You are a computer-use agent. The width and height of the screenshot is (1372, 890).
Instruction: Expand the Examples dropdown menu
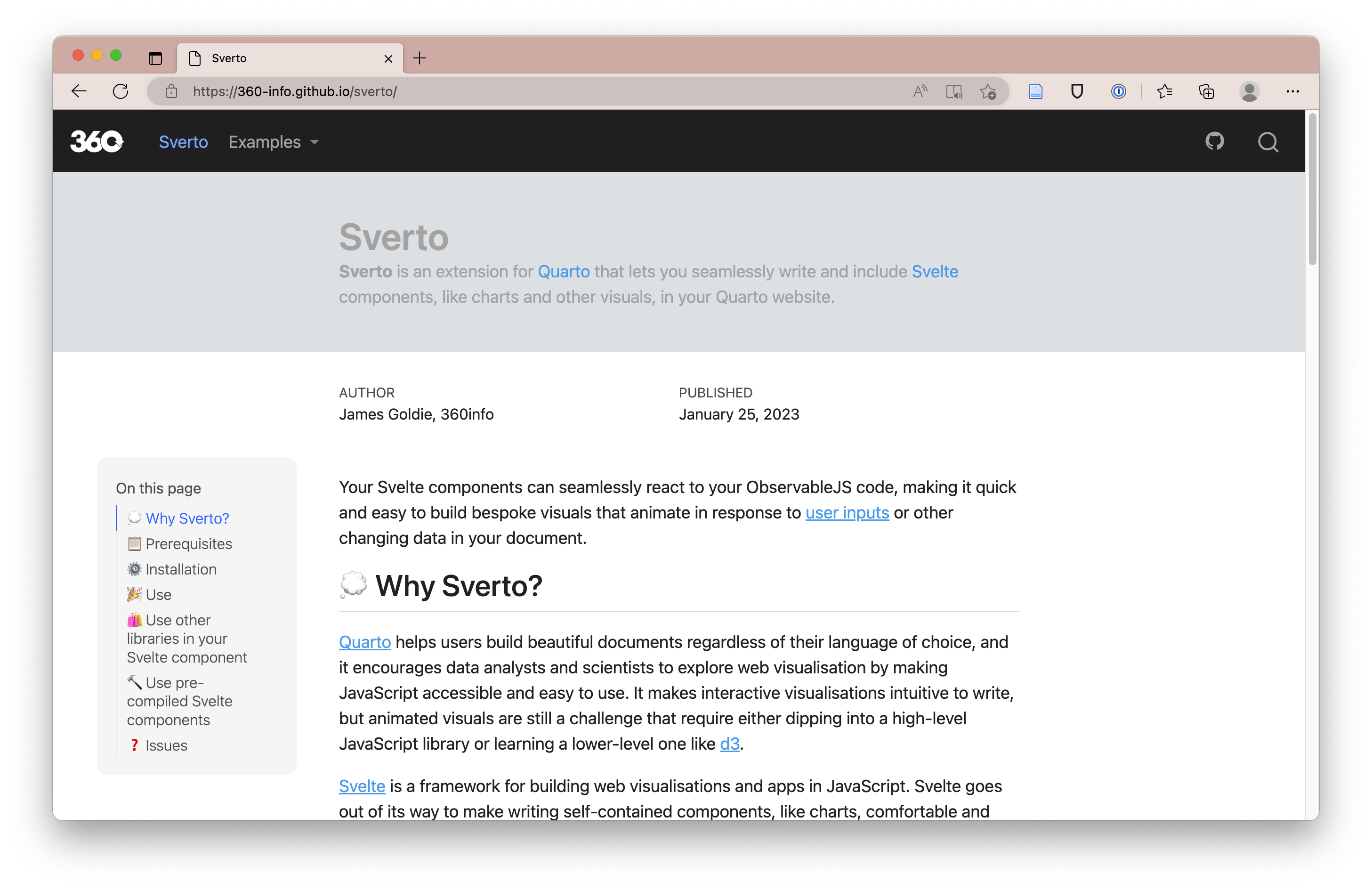[x=274, y=142]
